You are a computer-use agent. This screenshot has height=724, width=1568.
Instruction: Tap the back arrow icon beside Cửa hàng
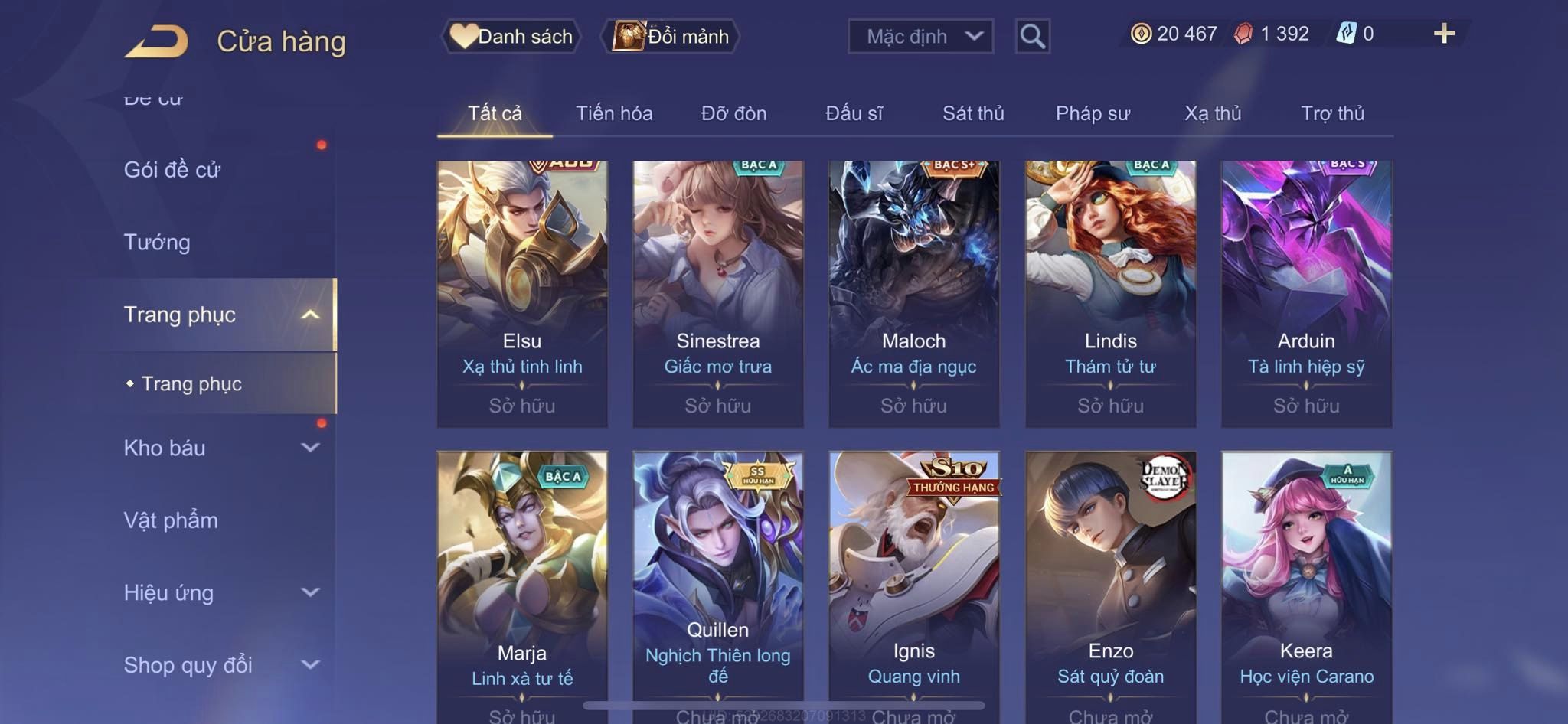(156, 41)
